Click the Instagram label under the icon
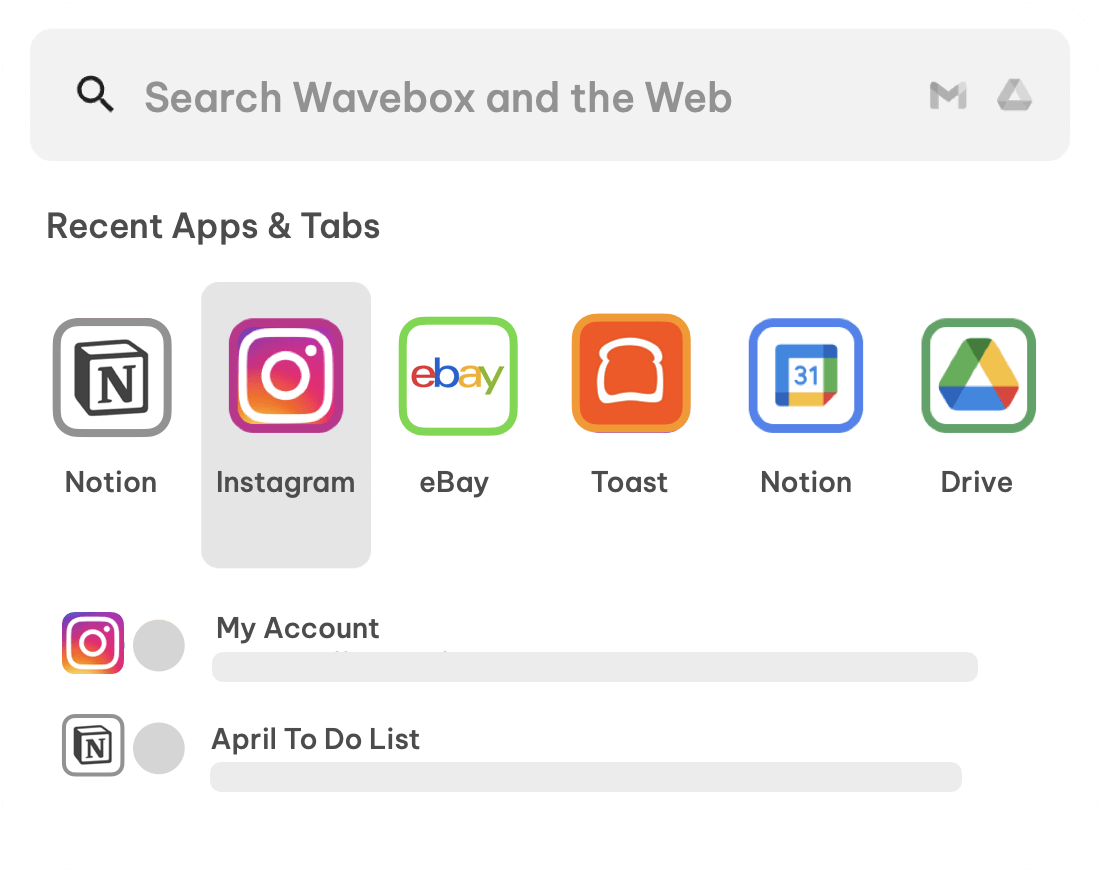This screenshot has height=872, width=1100. tap(286, 482)
